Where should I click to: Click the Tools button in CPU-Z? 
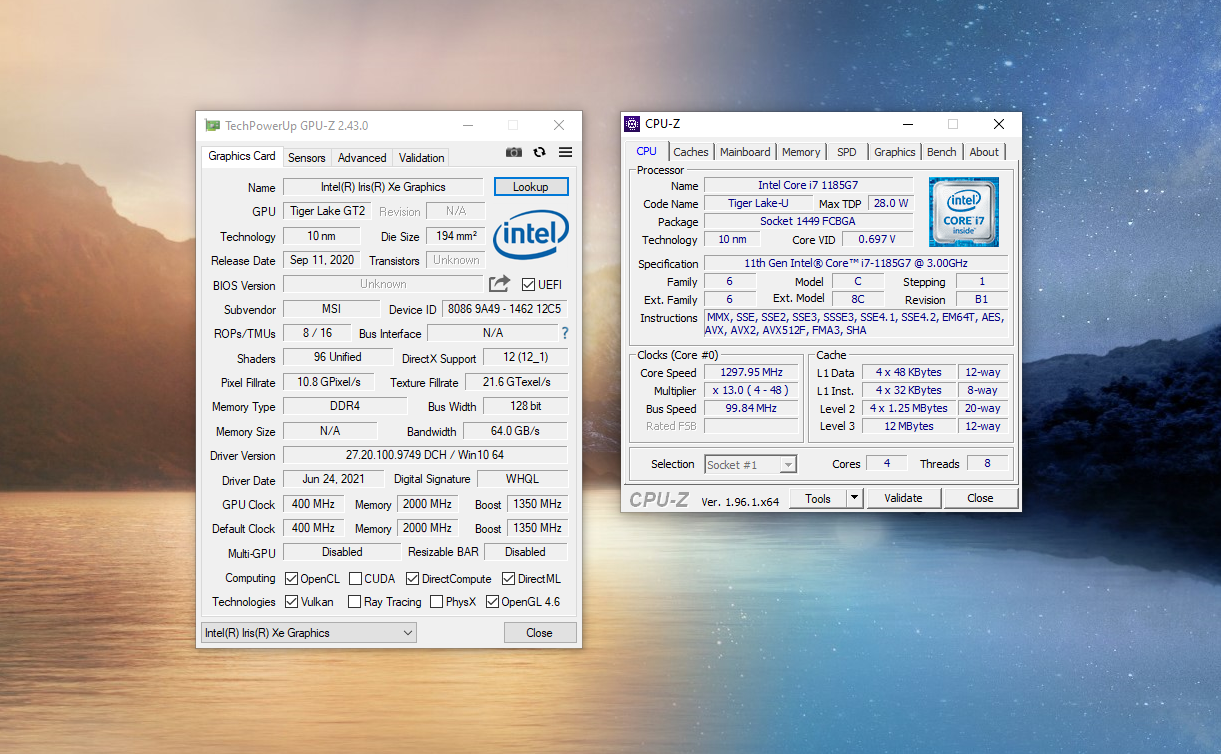point(818,498)
